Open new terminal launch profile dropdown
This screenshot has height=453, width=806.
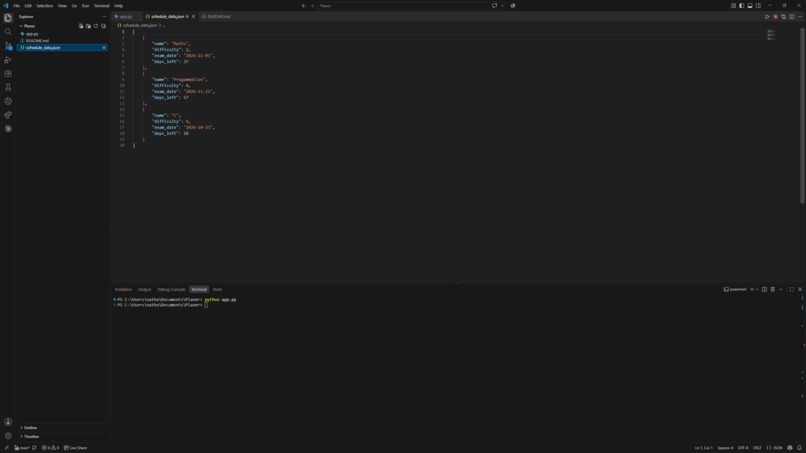pyautogui.click(x=757, y=289)
